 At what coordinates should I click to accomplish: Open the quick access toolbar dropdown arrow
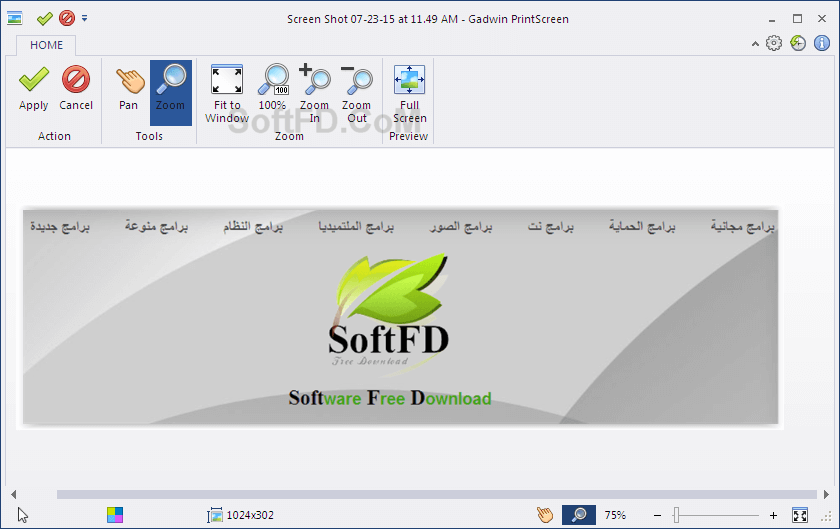click(85, 19)
